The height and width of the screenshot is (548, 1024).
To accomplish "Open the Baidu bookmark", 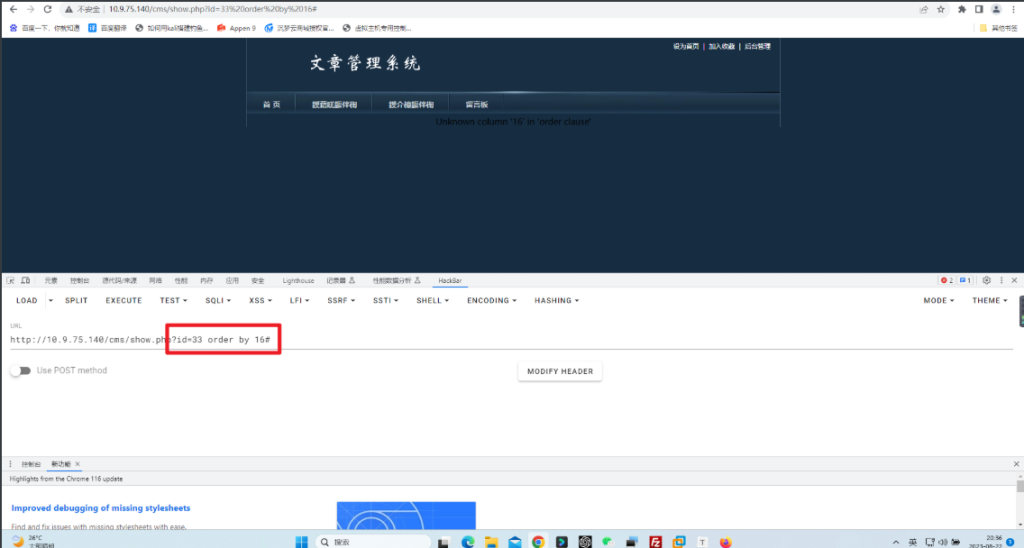I will point(44,28).
